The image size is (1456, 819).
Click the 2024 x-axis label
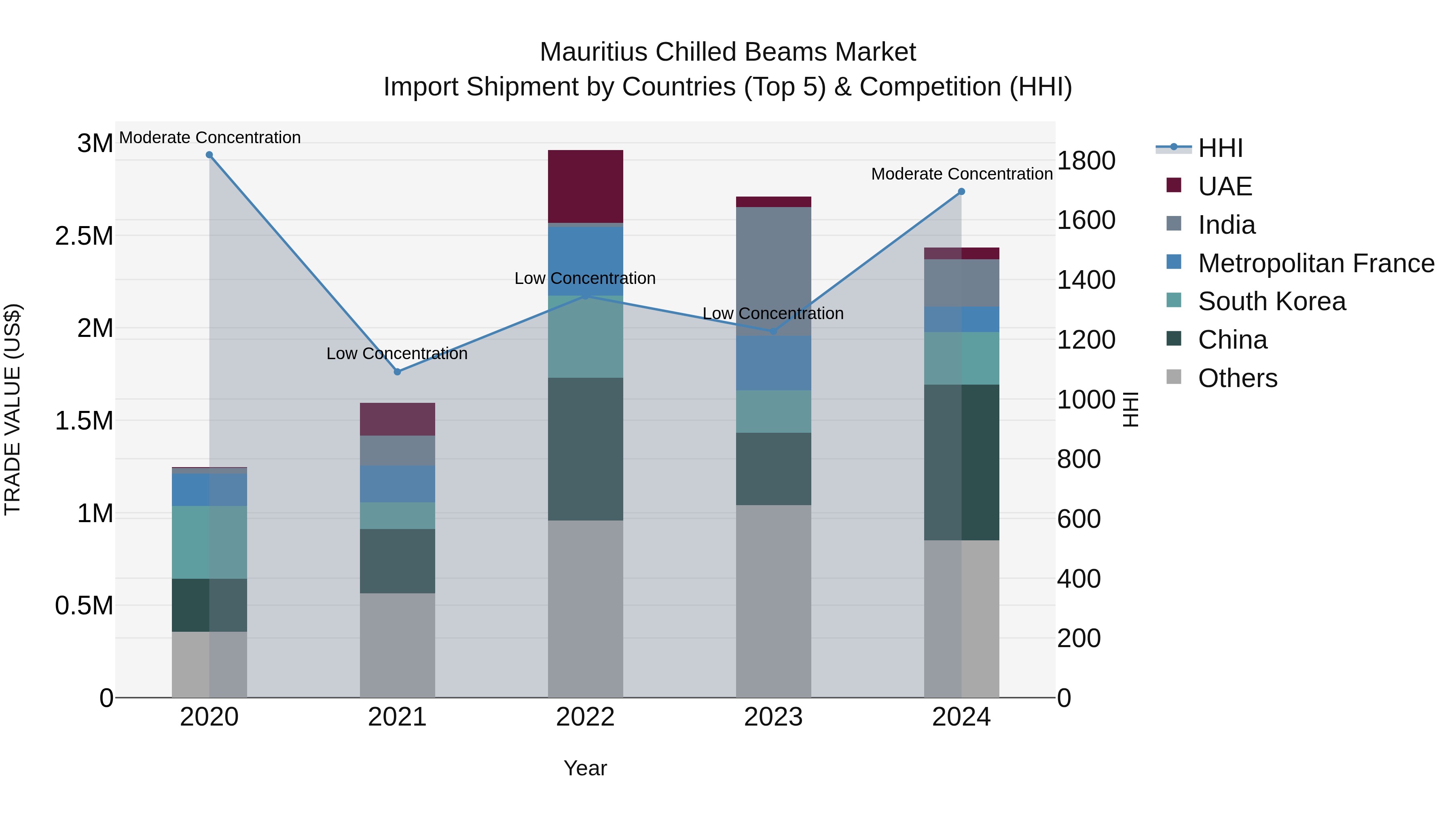(961, 717)
